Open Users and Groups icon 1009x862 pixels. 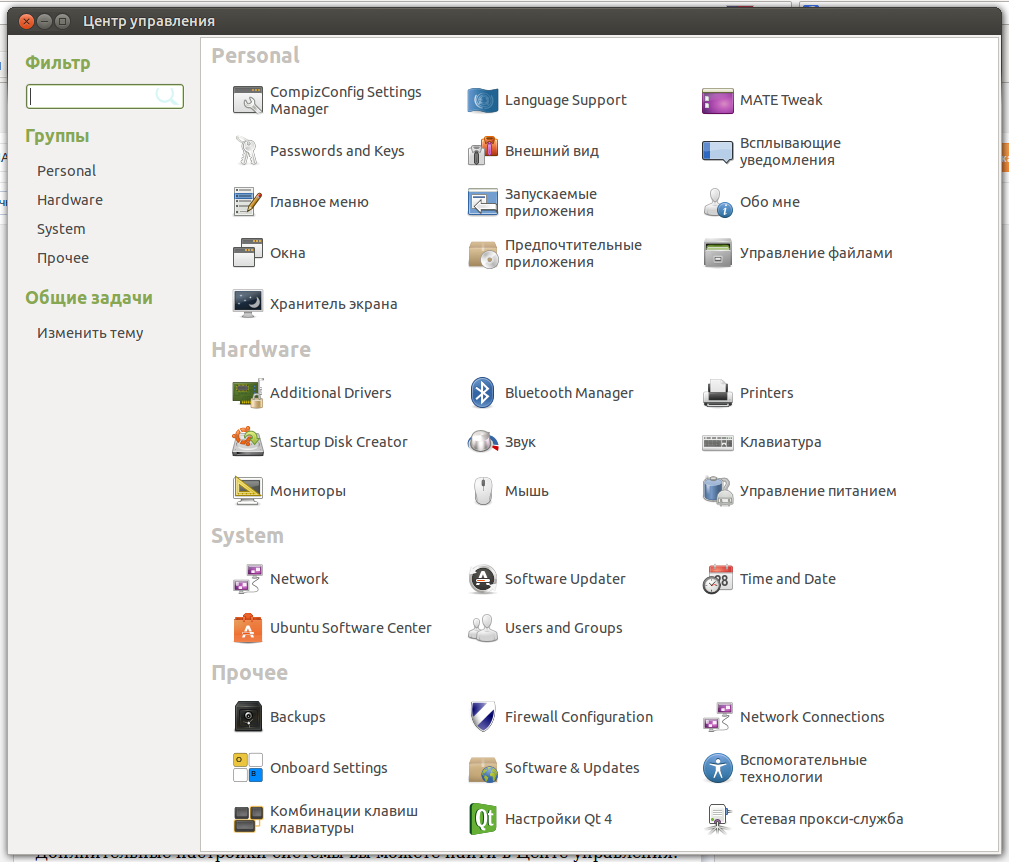click(483, 628)
